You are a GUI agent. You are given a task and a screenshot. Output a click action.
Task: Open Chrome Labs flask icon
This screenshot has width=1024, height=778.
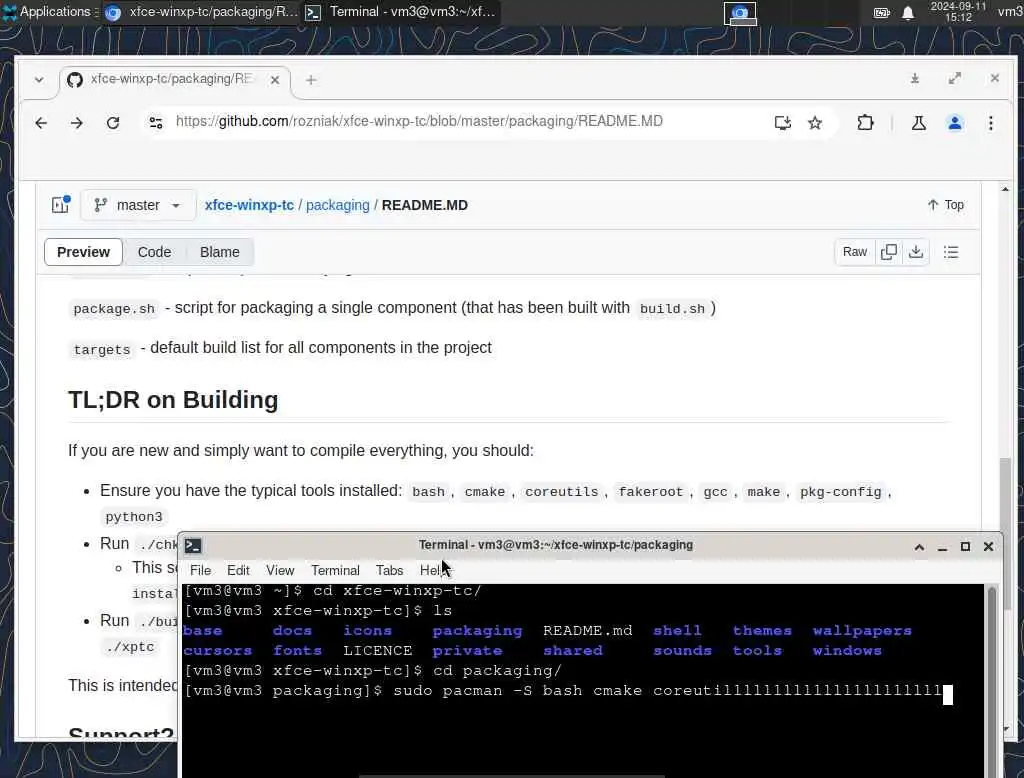click(x=919, y=123)
